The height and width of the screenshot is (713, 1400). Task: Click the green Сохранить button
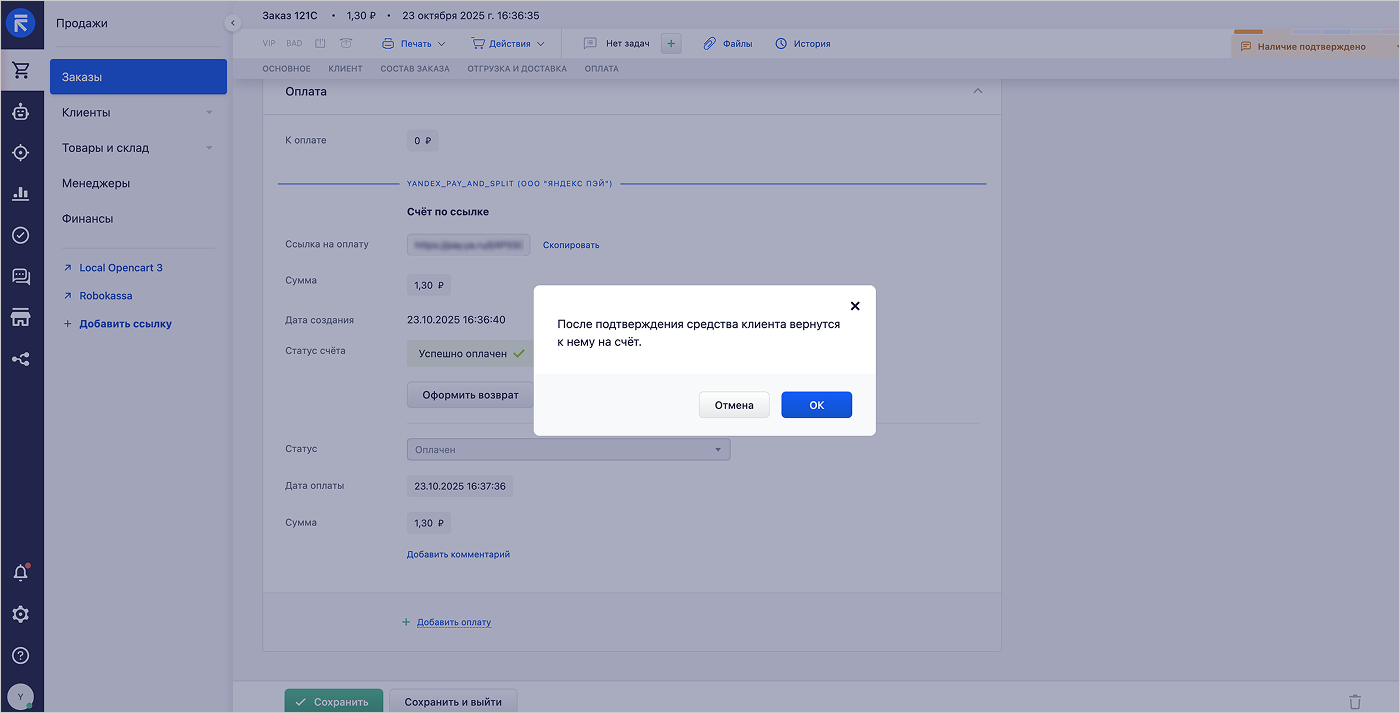tap(333, 702)
